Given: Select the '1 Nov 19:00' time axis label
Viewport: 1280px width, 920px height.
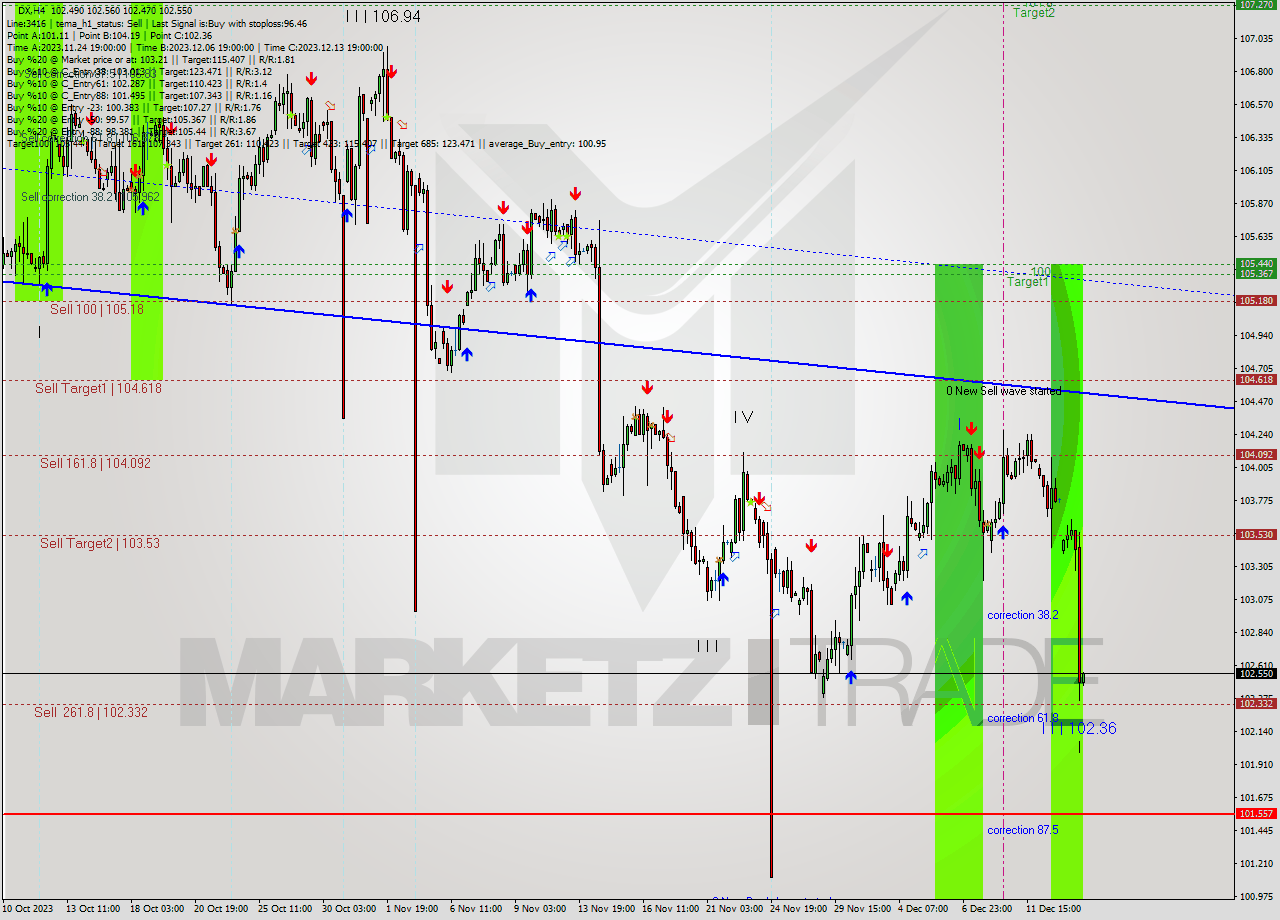Looking at the screenshot, I should [412, 909].
